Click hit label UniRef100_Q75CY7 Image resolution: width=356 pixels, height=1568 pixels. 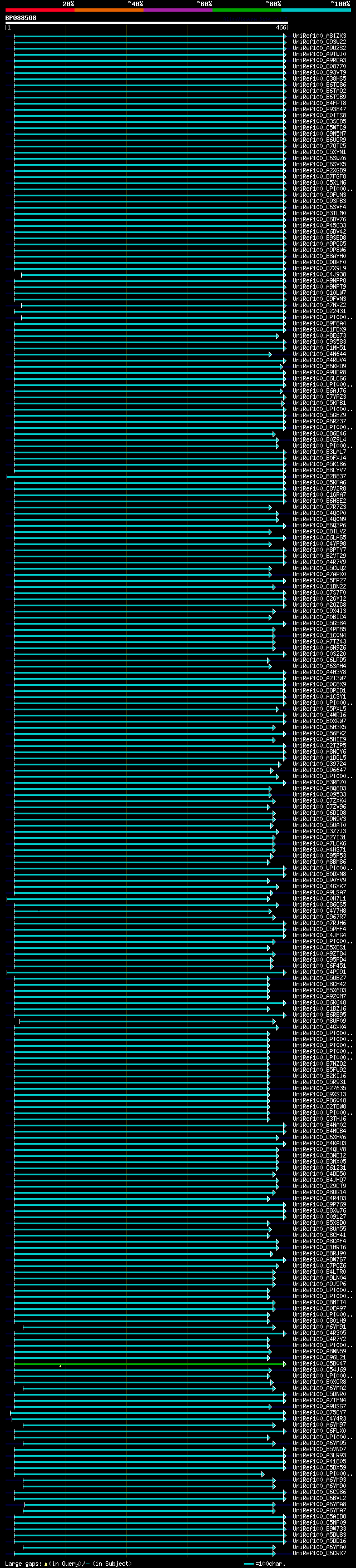[319, 1413]
